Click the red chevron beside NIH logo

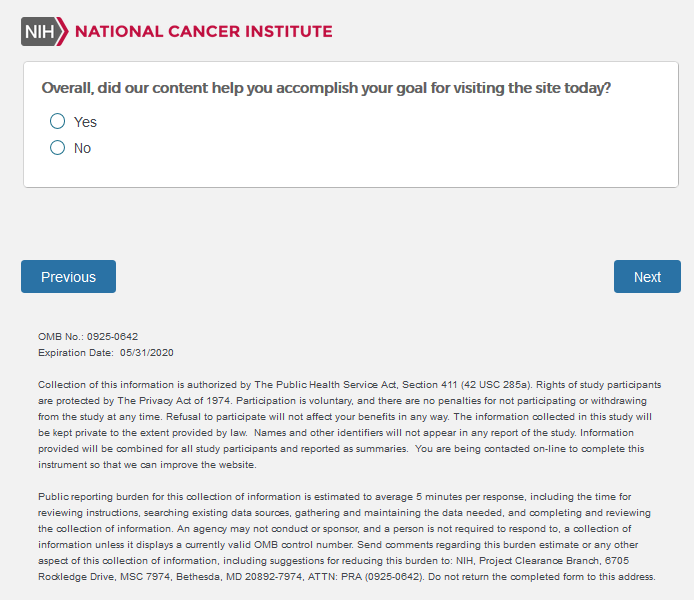click(x=64, y=31)
